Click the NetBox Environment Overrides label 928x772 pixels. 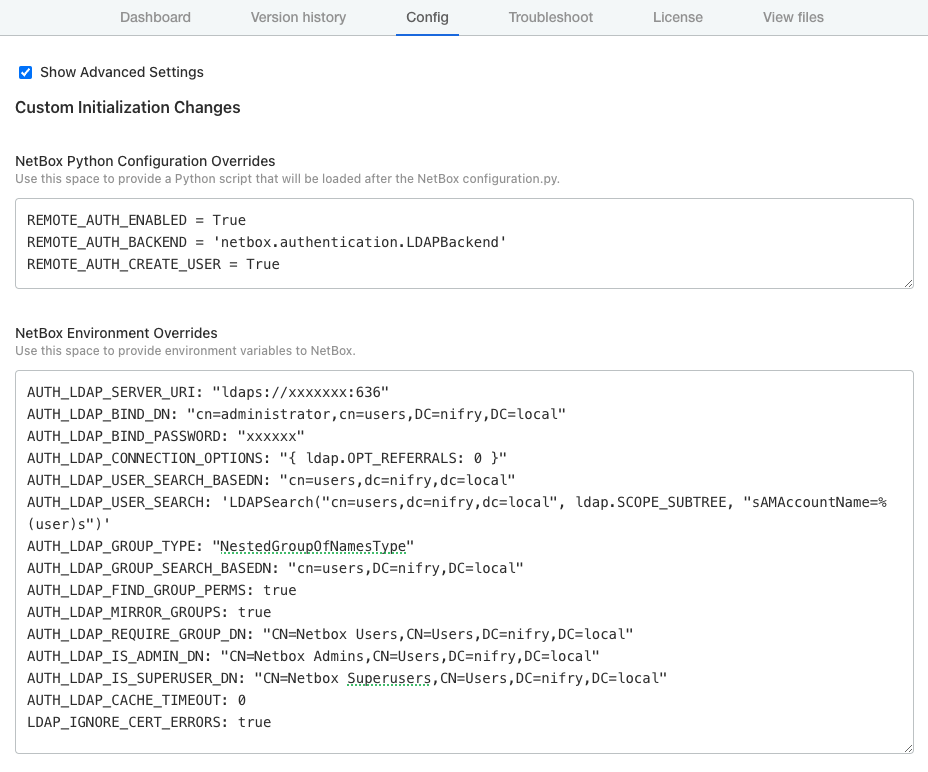pos(117,333)
